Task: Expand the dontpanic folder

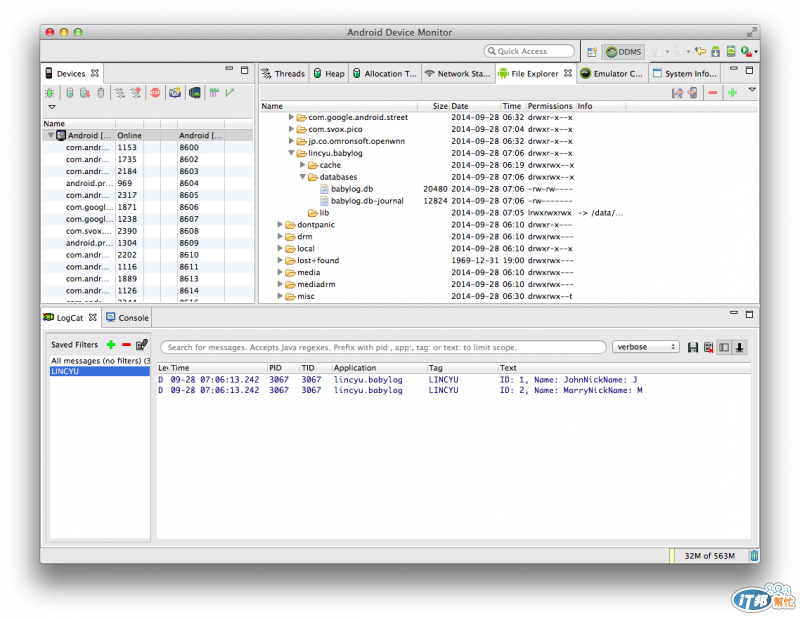Action: (x=280, y=225)
